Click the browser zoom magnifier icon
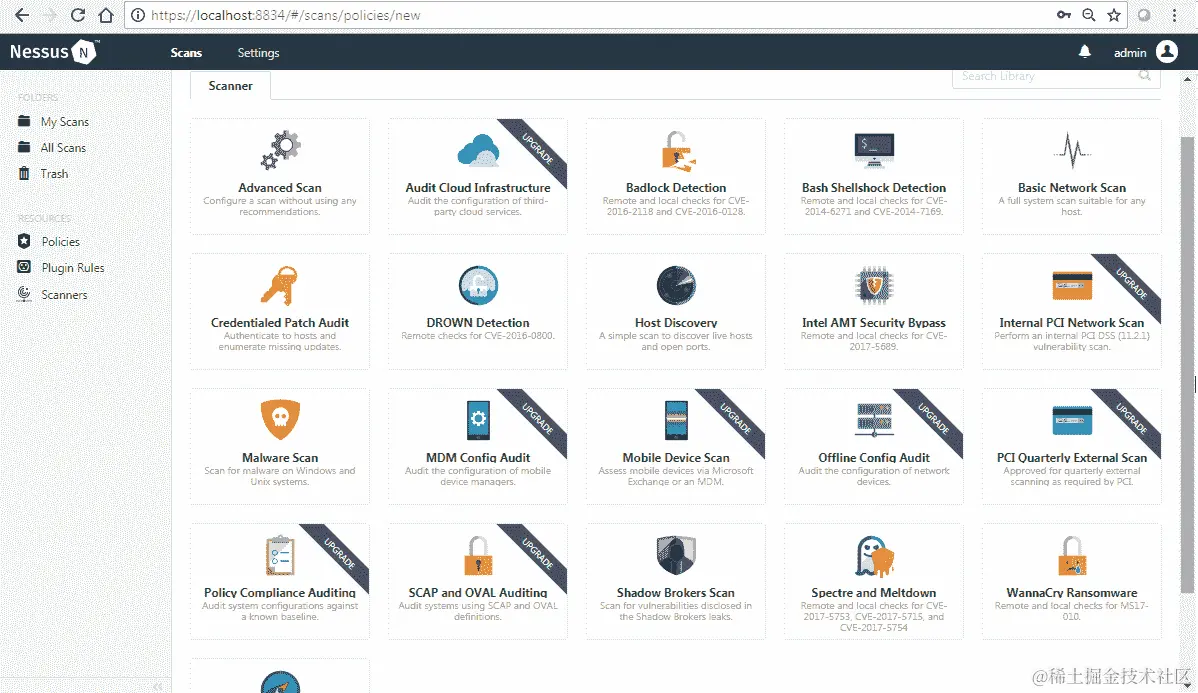Image resolution: width=1198 pixels, height=693 pixels. (x=1089, y=15)
